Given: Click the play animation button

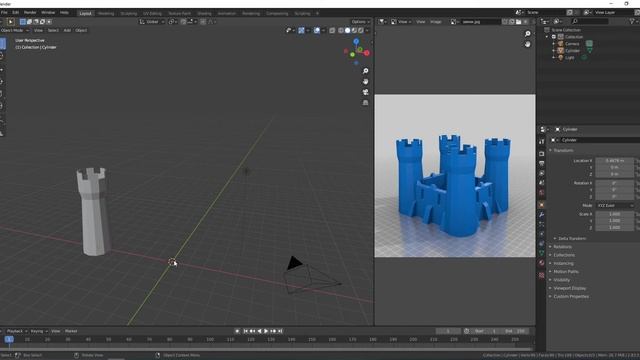Looking at the screenshot, I should (266, 331).
